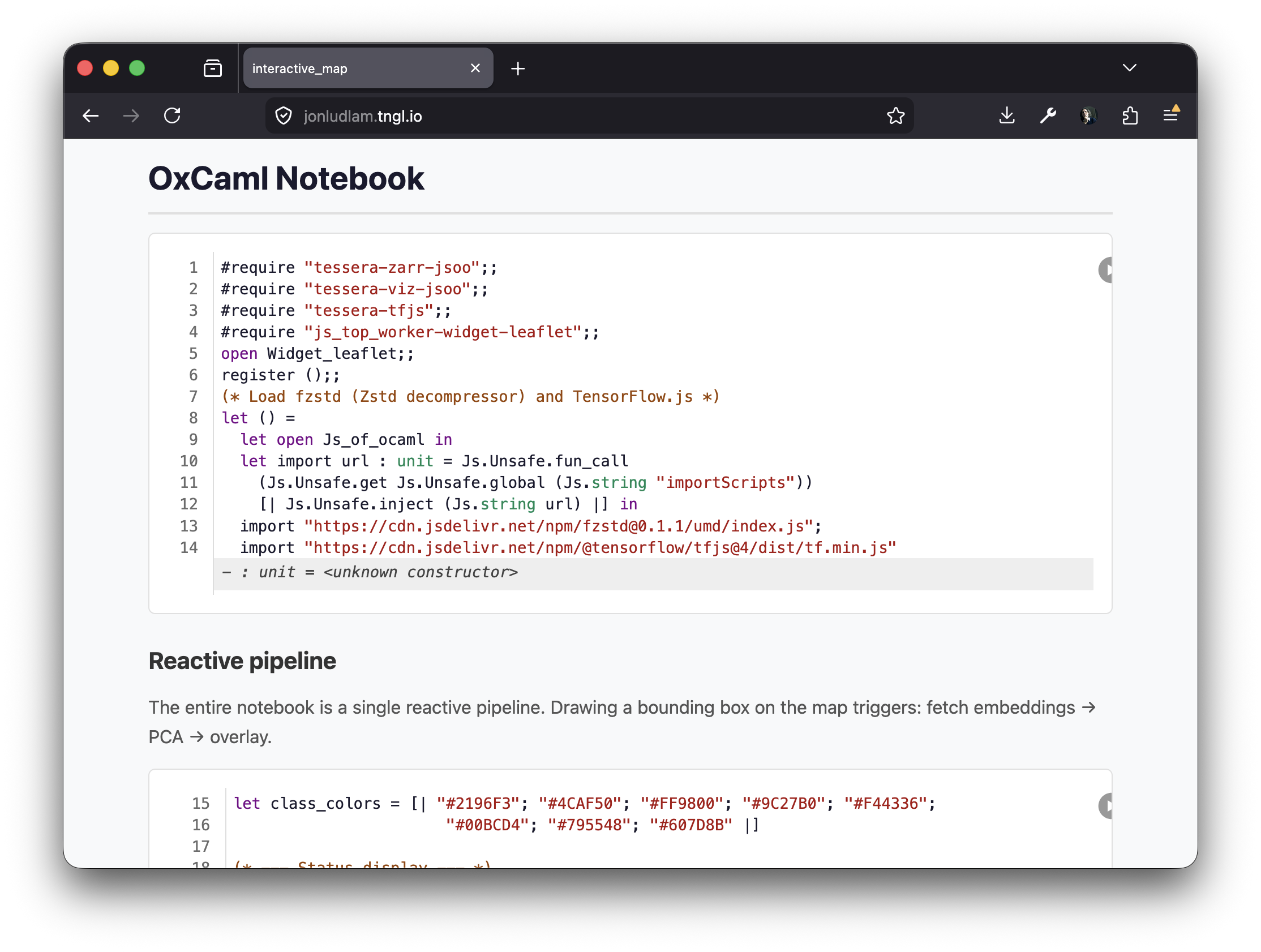1261x952 pixels.
Task: Click the profile avatar icon
Action: point(1088,116)
